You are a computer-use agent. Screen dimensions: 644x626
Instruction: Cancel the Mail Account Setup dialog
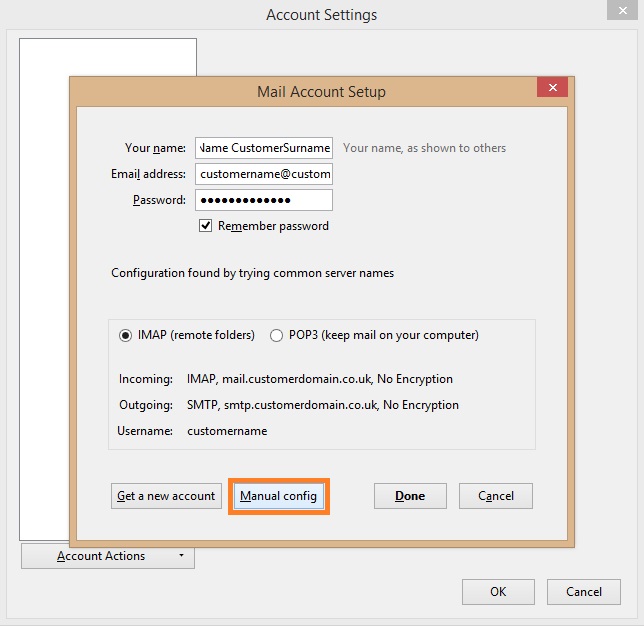click(x=496, y=496)
